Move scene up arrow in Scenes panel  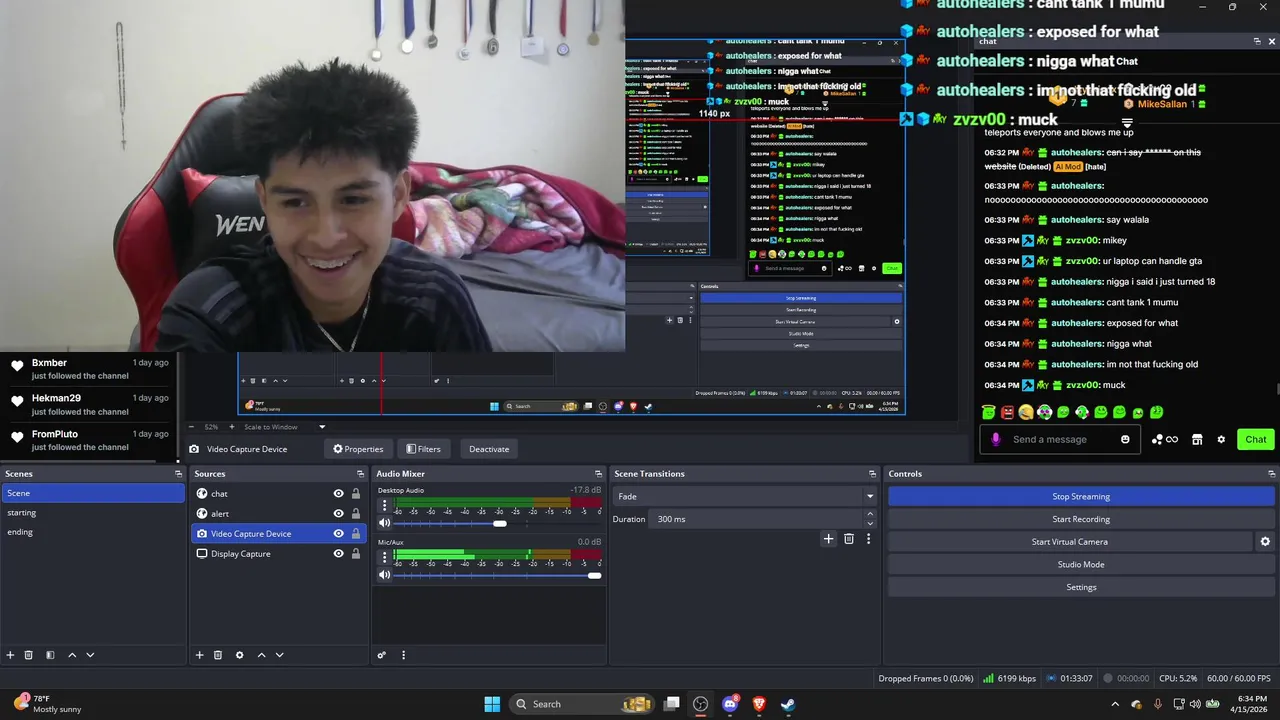(x=72, y=655)
